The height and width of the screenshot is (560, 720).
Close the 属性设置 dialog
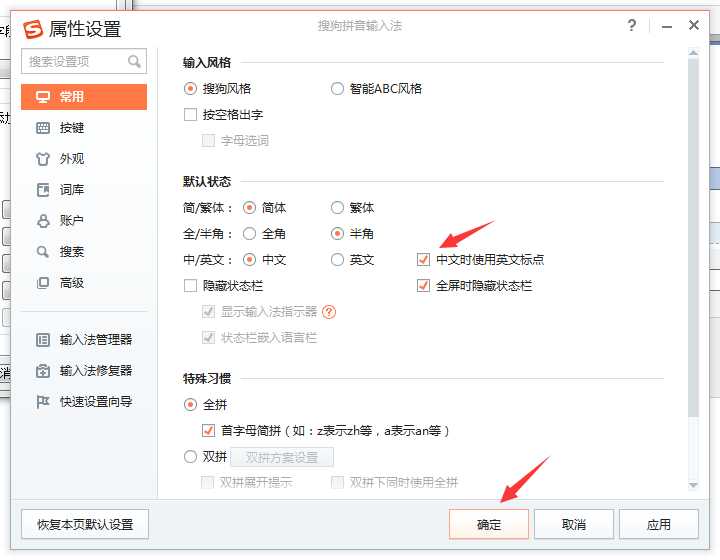click(694, 25)
